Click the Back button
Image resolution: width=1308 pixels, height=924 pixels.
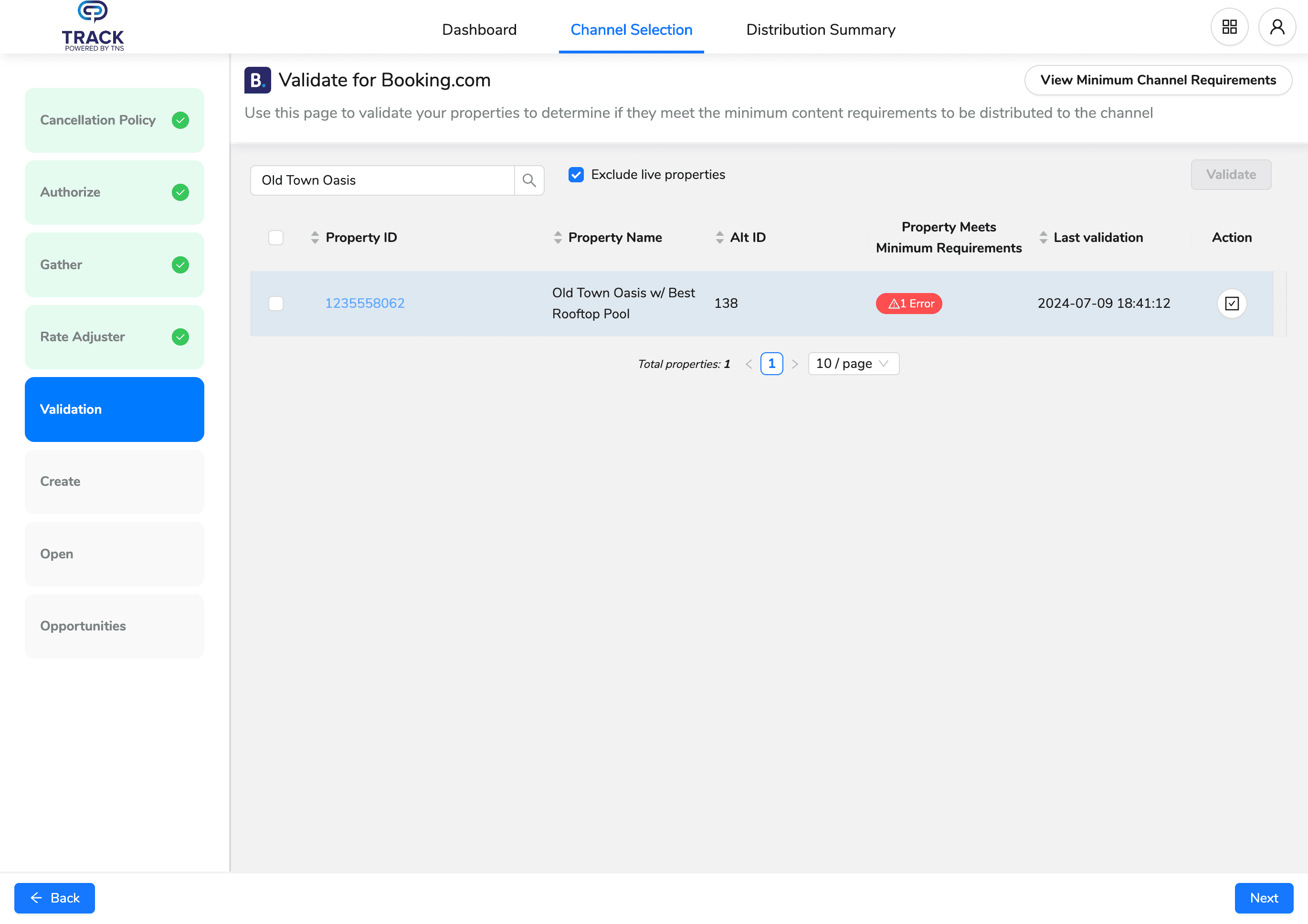coord(55,898)
